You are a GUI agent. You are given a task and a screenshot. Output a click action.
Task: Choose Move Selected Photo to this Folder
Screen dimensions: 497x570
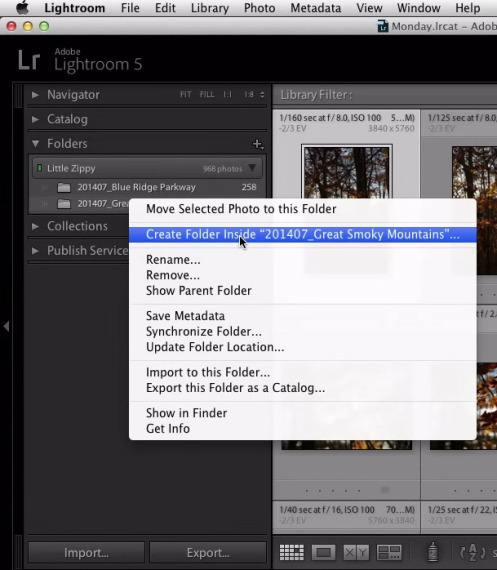[302, 209]
